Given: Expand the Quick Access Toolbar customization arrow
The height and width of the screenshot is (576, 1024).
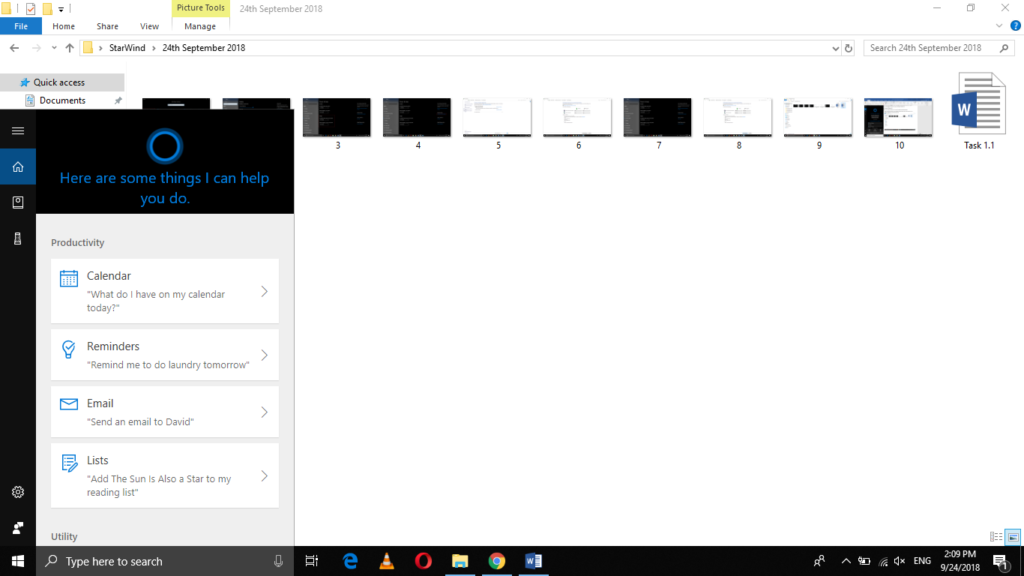Looking at the screenshot, I should pos(60,8).
